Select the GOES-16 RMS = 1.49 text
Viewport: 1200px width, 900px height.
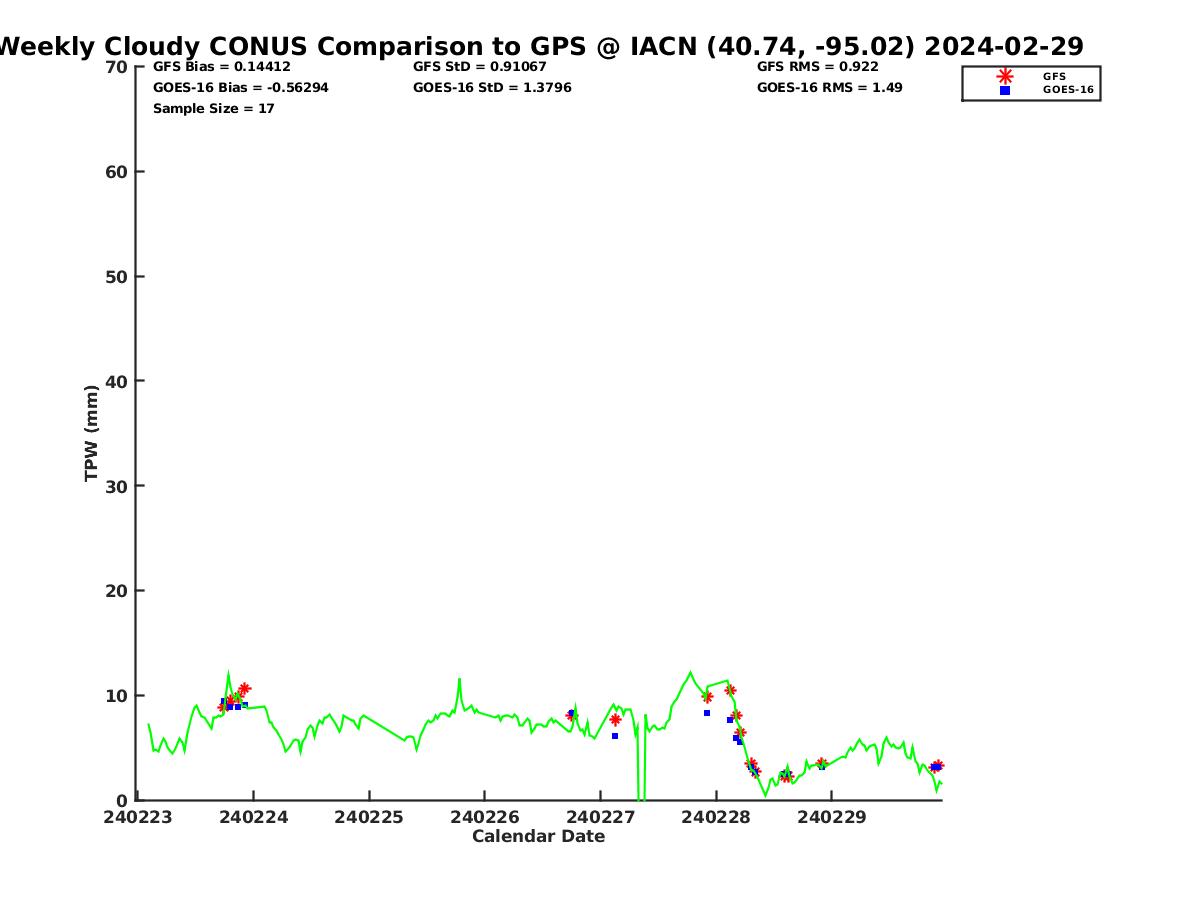pos(829,88)
